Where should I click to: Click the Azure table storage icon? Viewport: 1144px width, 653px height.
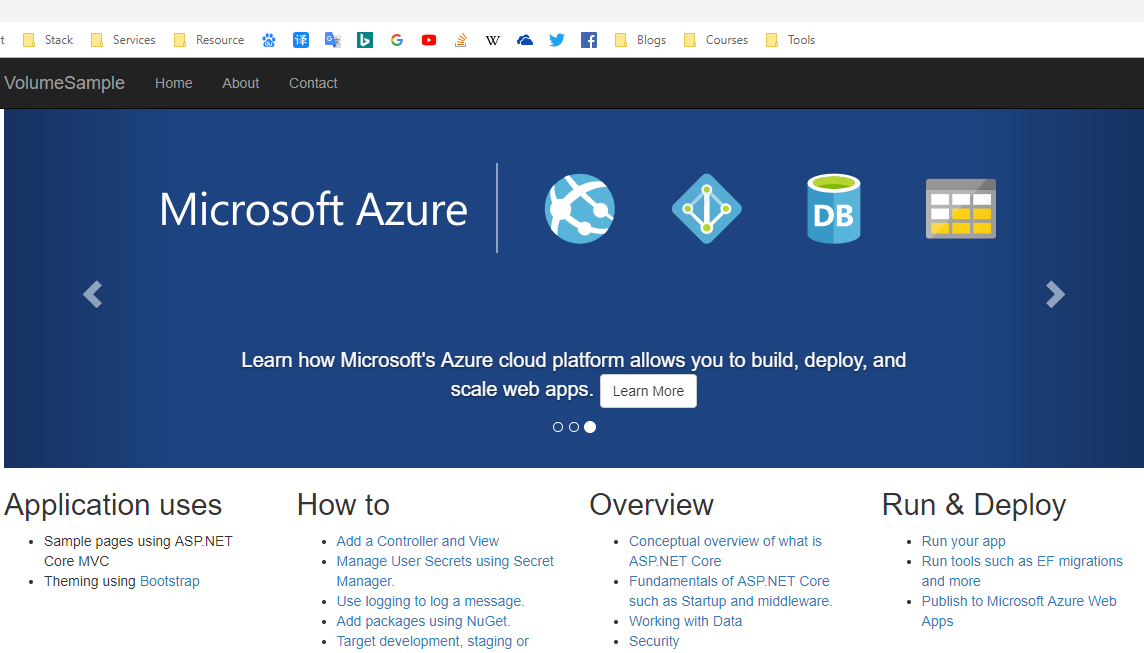pos(961,209)
